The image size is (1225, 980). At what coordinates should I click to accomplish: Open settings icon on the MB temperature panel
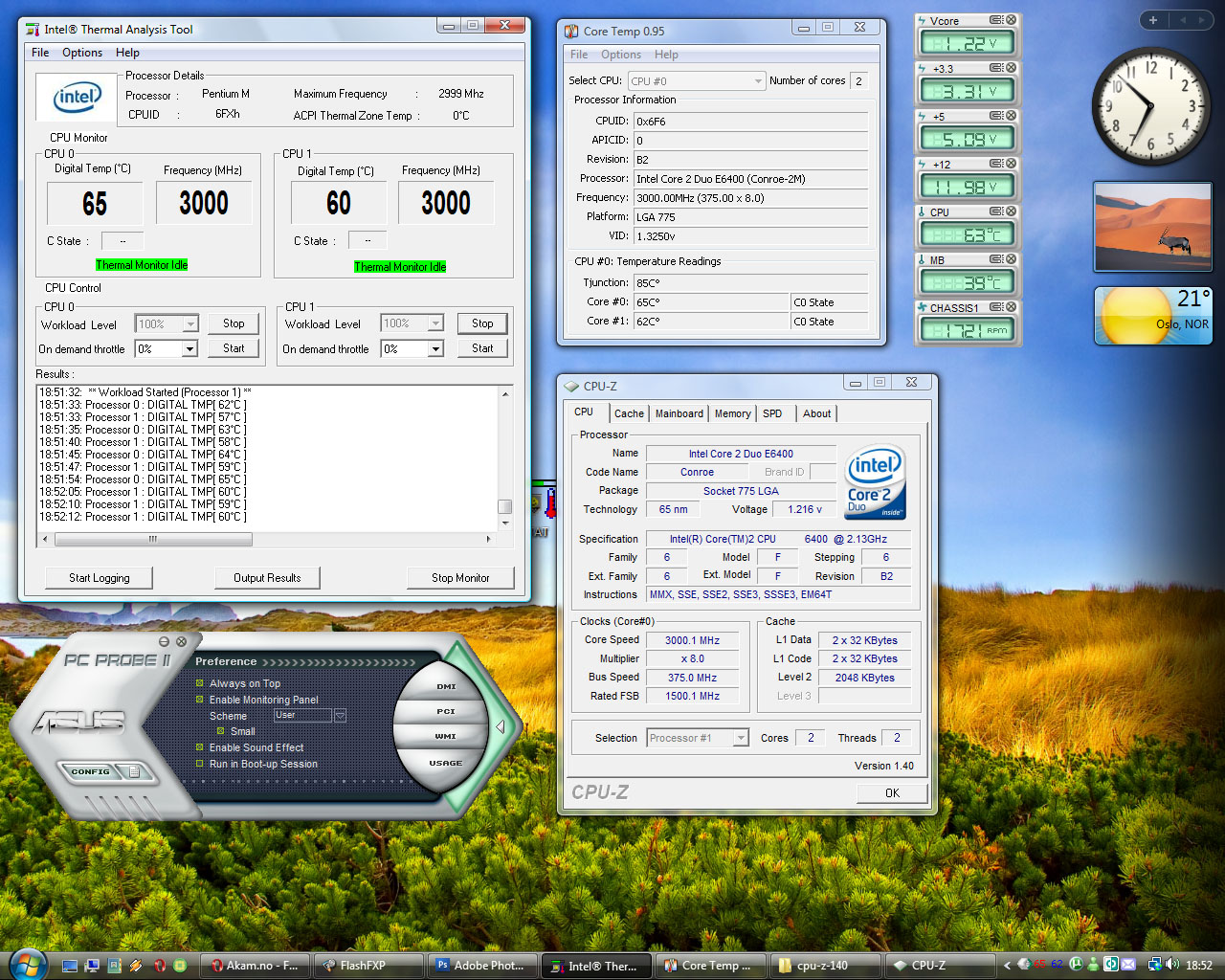click(996, 259)
